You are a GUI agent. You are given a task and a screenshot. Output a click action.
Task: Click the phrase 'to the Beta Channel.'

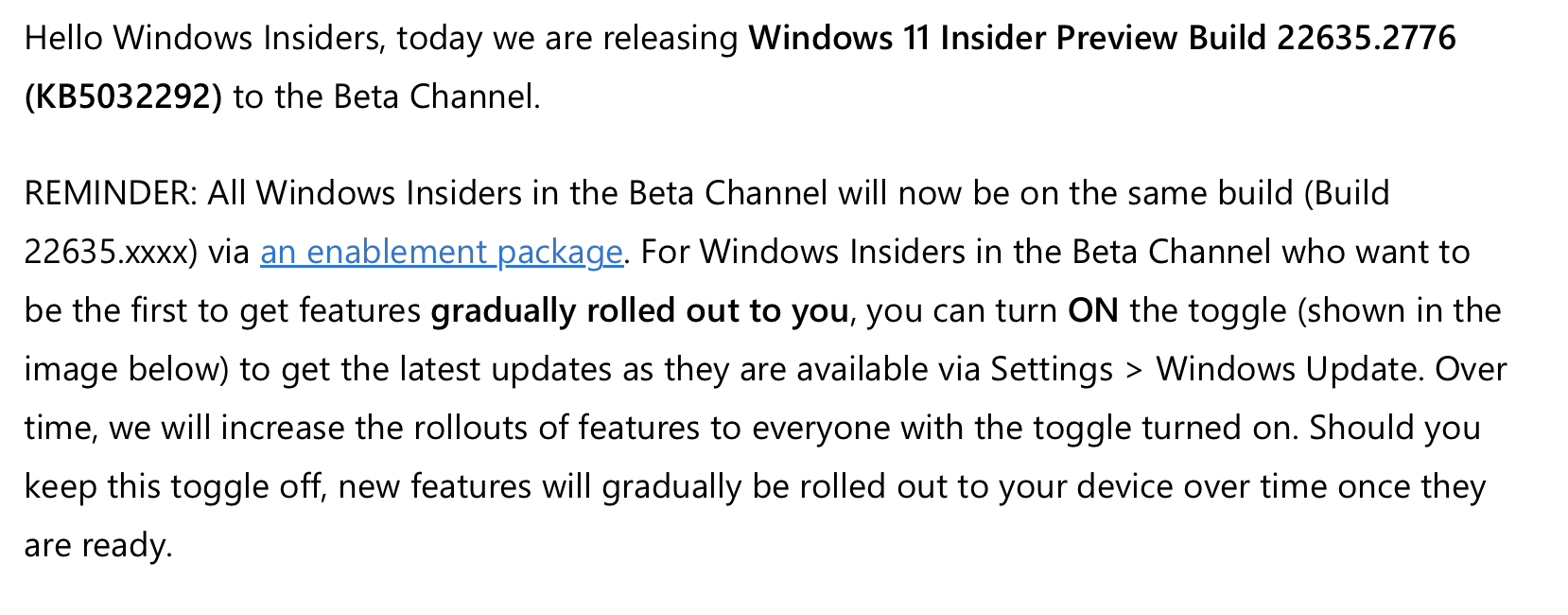point(387,97)
